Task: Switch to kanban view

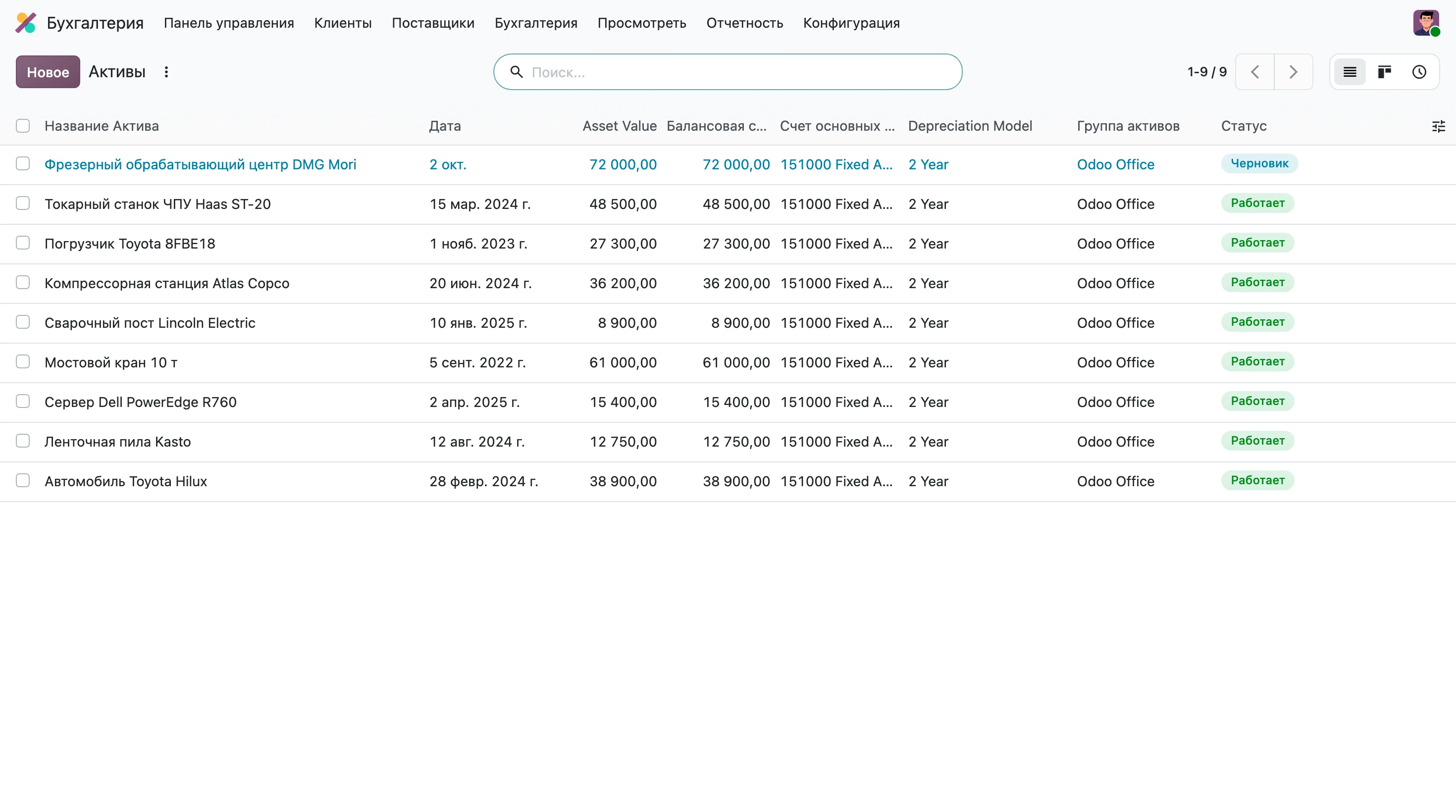Action: (1385, 72)
